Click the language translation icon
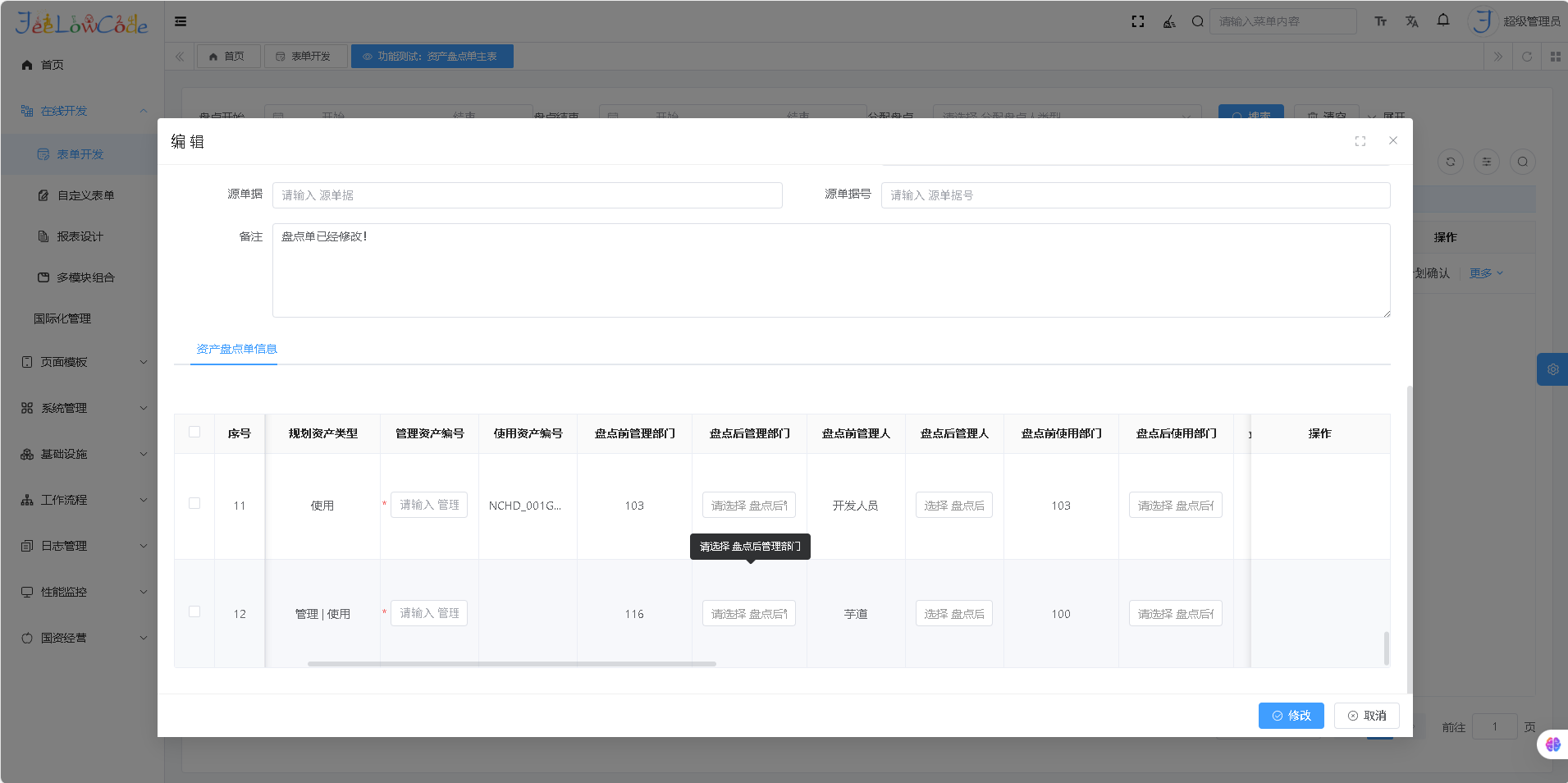Image resolution: width=1568 pixels, height=783 pixels. (1411, 21)
